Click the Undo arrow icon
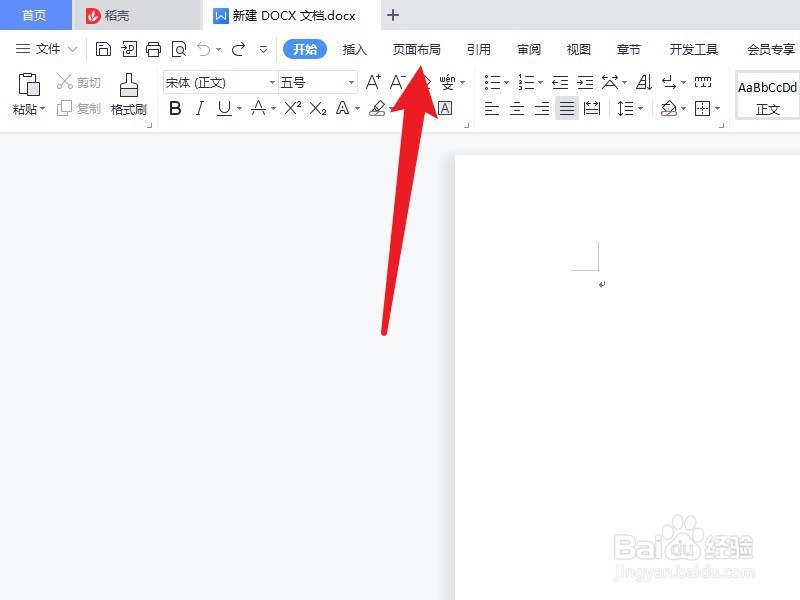Image resolution: width=800 pixels, height=600 pixels. point(204,49)
